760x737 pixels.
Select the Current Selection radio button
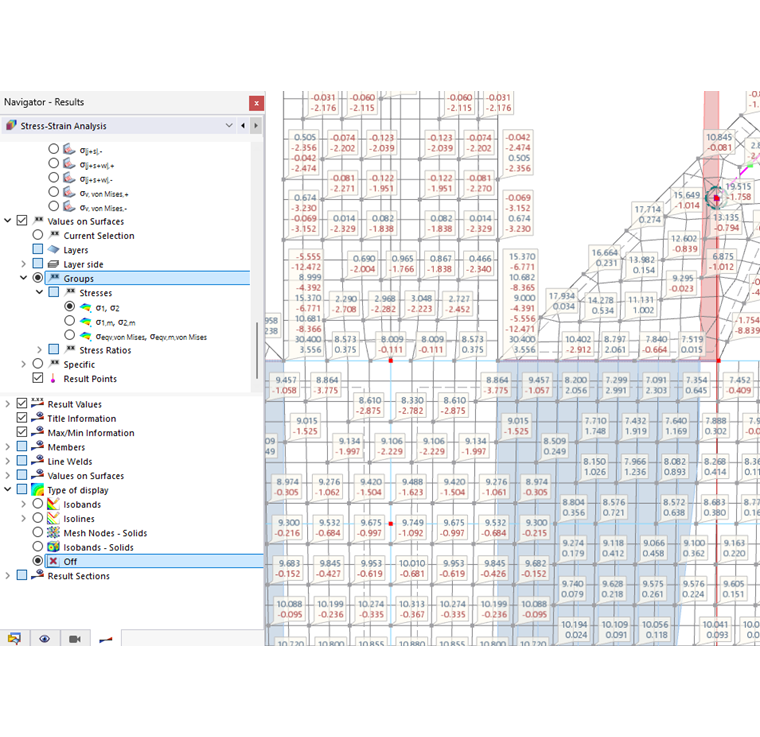coord(38,235)
